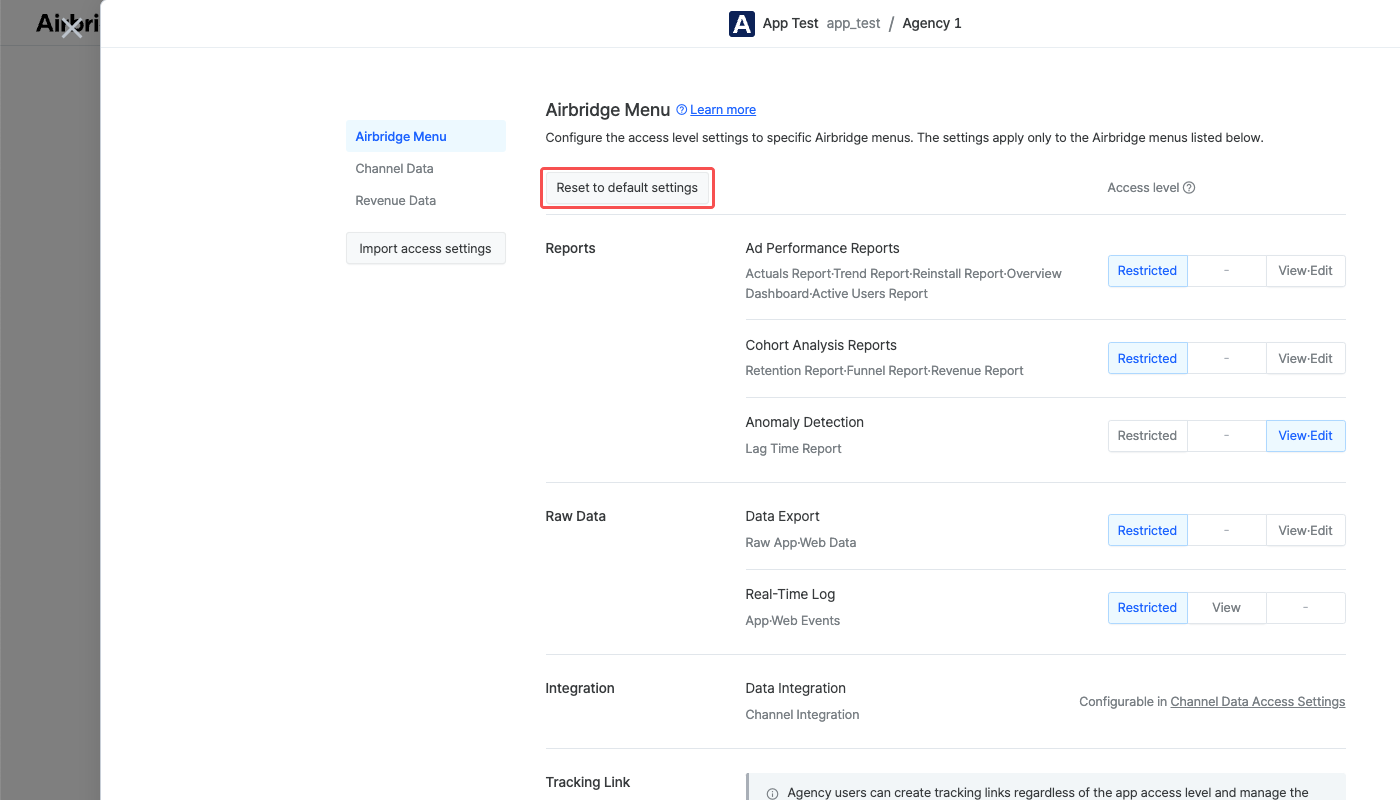Click the App Test logo icon
Image resolution: width=1400 pixels, height=800 pixels.
tap(742, 24)
